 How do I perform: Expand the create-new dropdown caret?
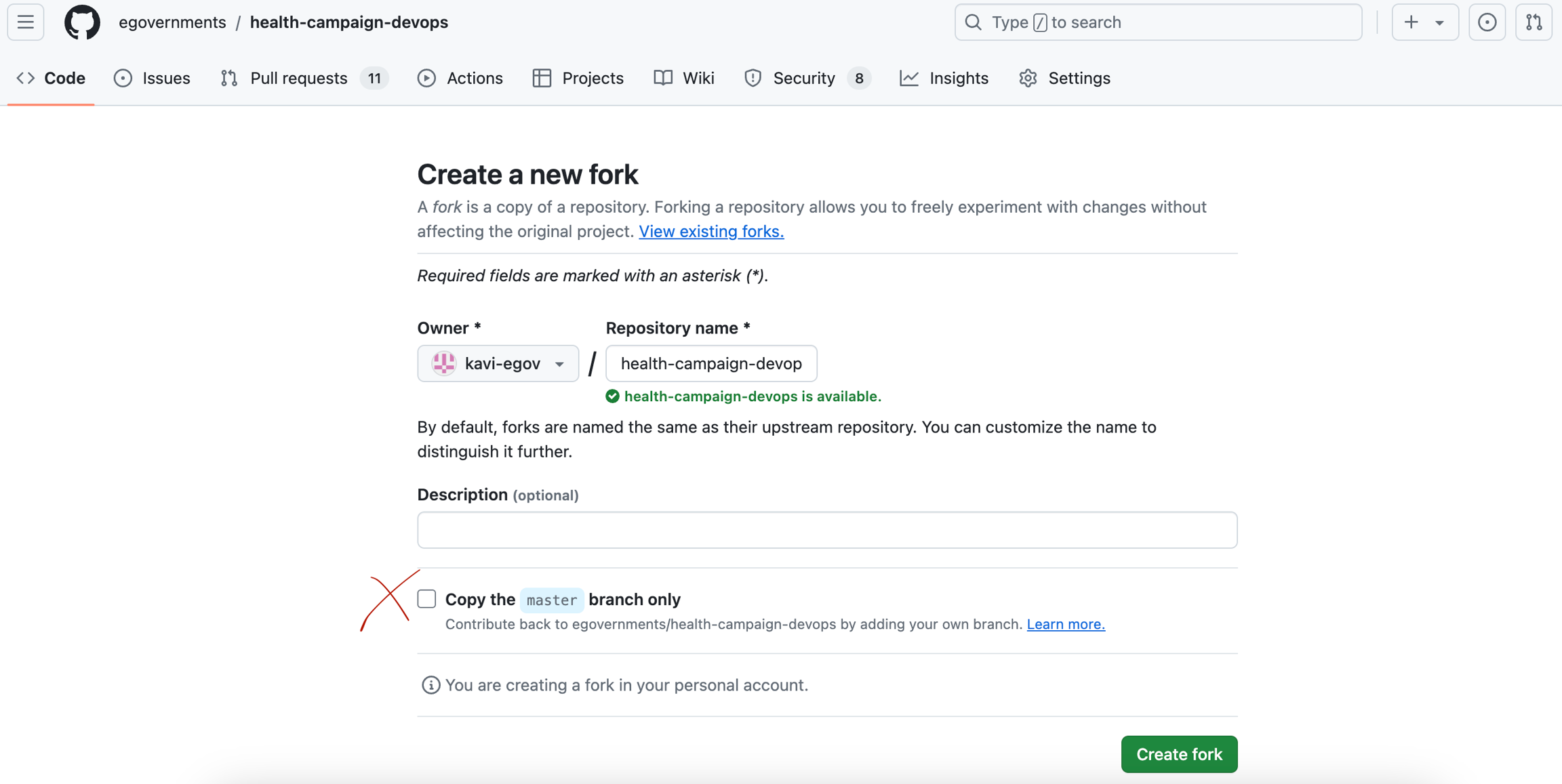coord(1439,22)
